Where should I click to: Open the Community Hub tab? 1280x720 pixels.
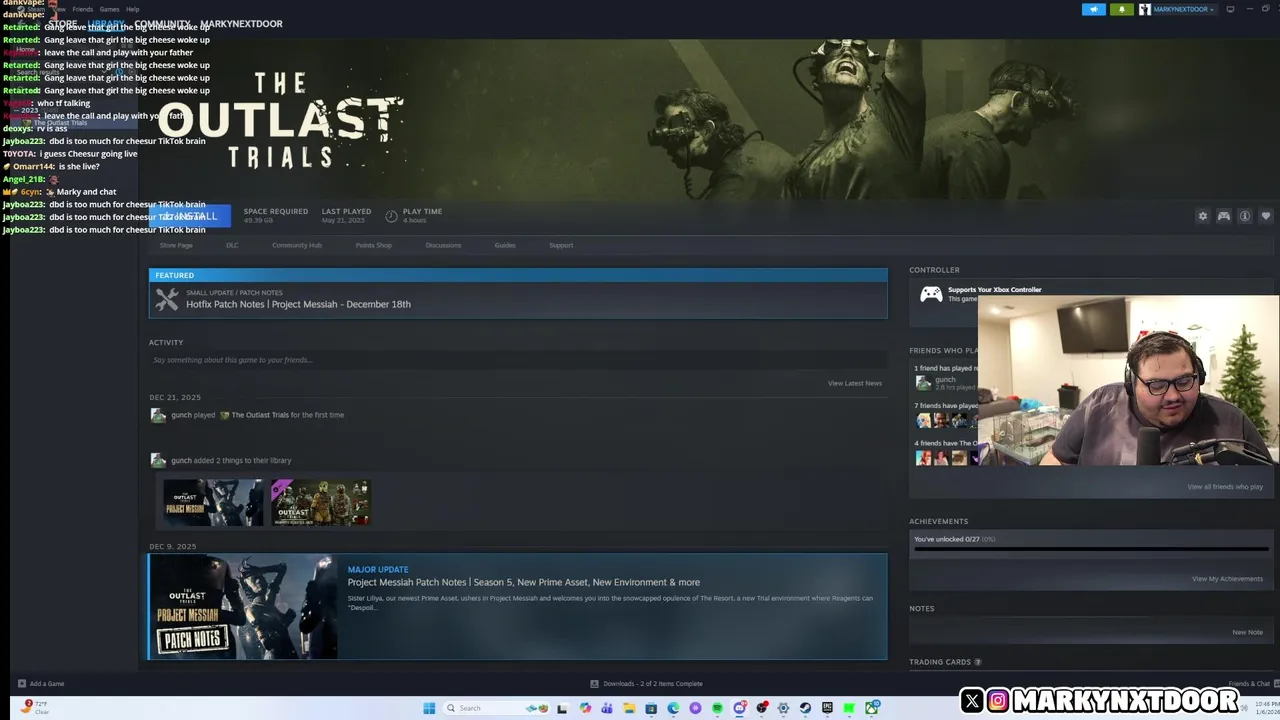click(x=297, y=245)
